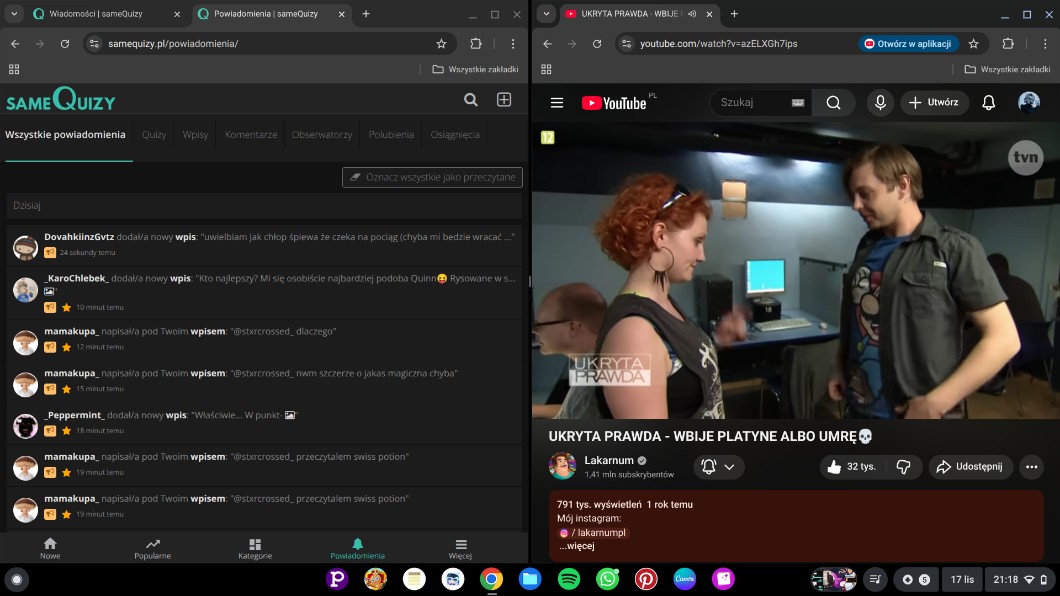Open Kategorie in bottom navigation
The image size is (1060, 596).
(255, 548)
